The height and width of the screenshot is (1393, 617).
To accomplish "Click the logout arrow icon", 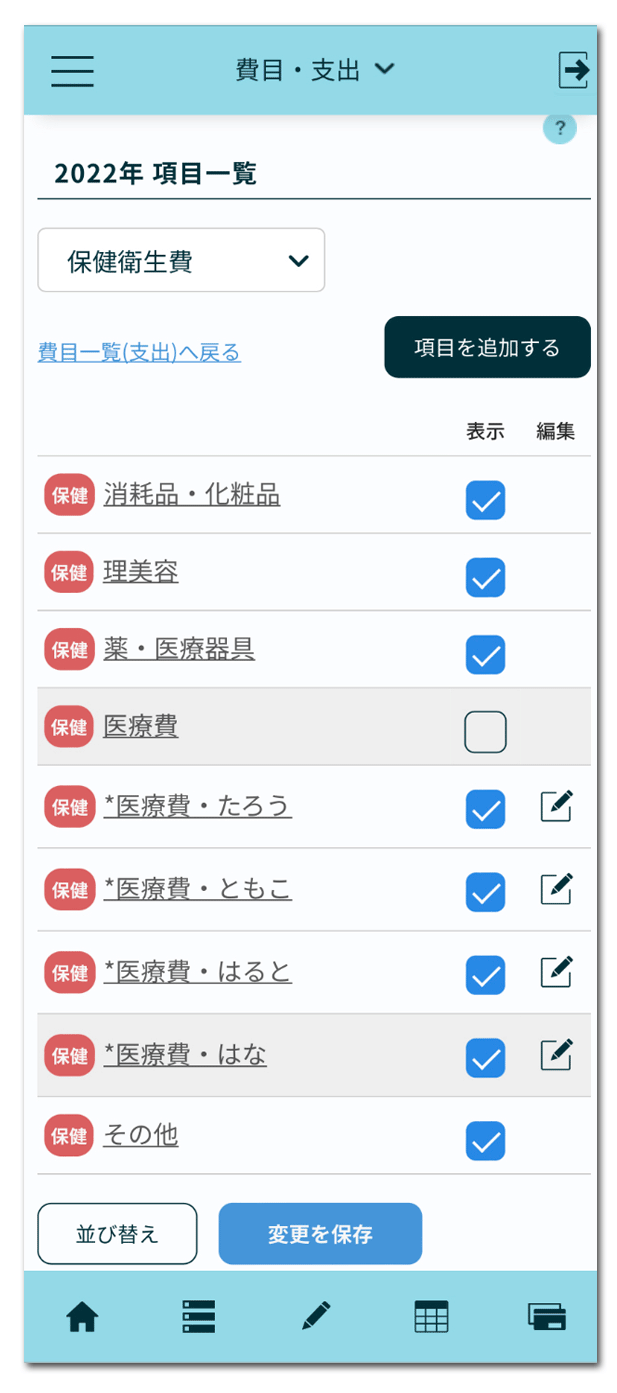I will [573, 70].
